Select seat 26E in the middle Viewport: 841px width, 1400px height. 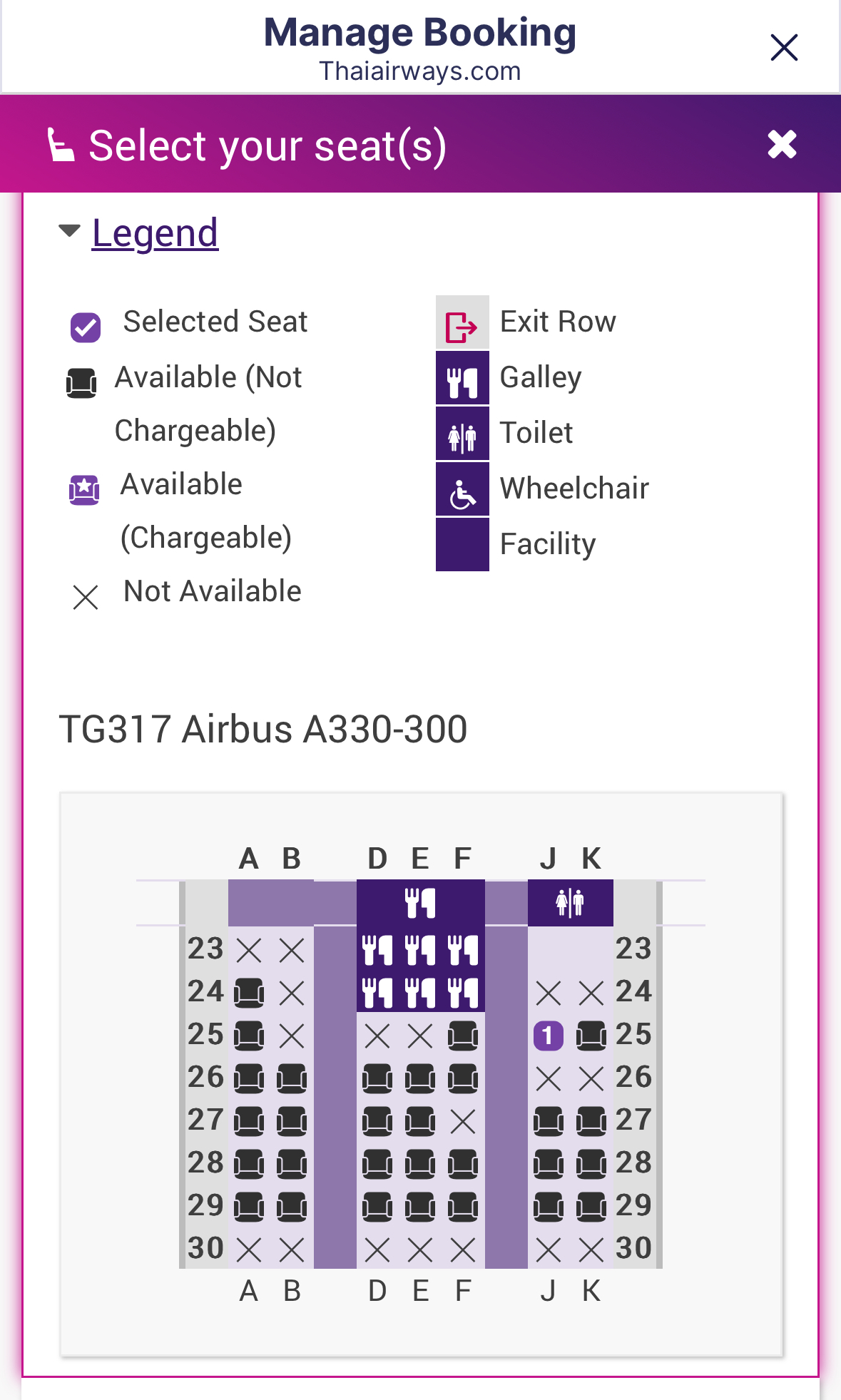[x=420, y=1078]
